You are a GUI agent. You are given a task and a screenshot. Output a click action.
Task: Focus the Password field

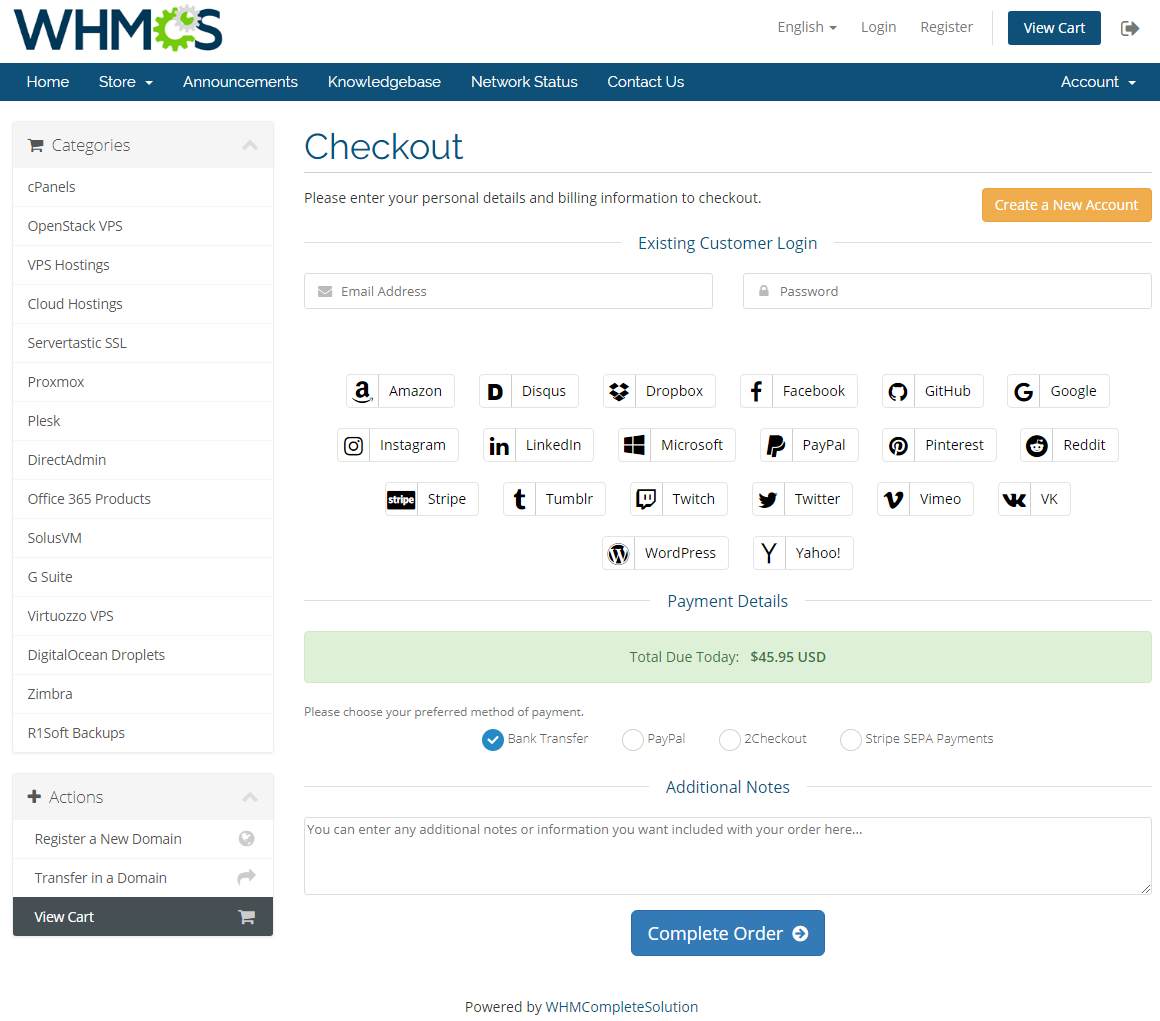(947, 291)
